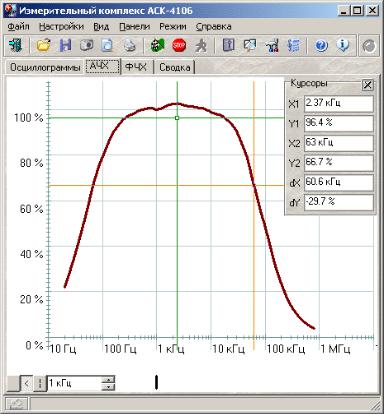This screenshot has width=384, height=414.
Task: Increase the 1 кГц value with up arrow
Action: click(x=108, y=379)
